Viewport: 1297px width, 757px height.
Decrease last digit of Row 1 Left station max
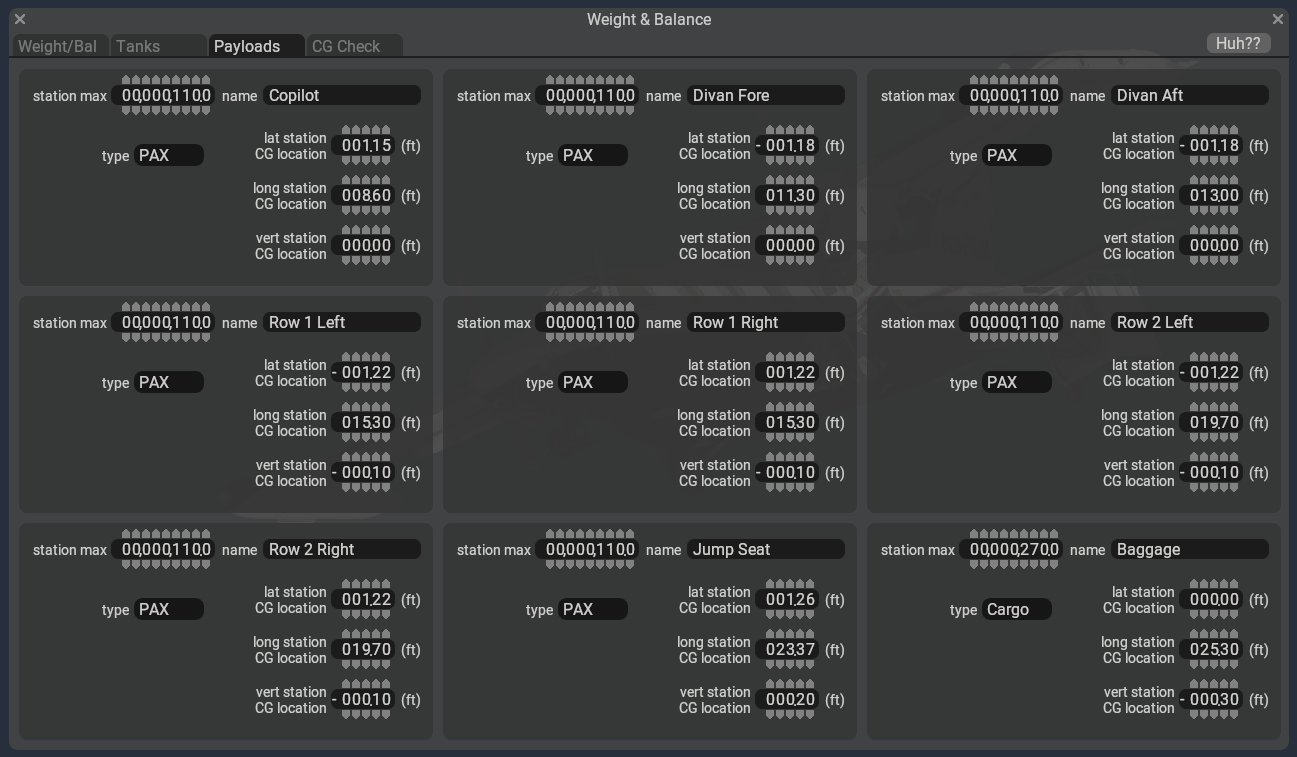click(x=206, y=338)
